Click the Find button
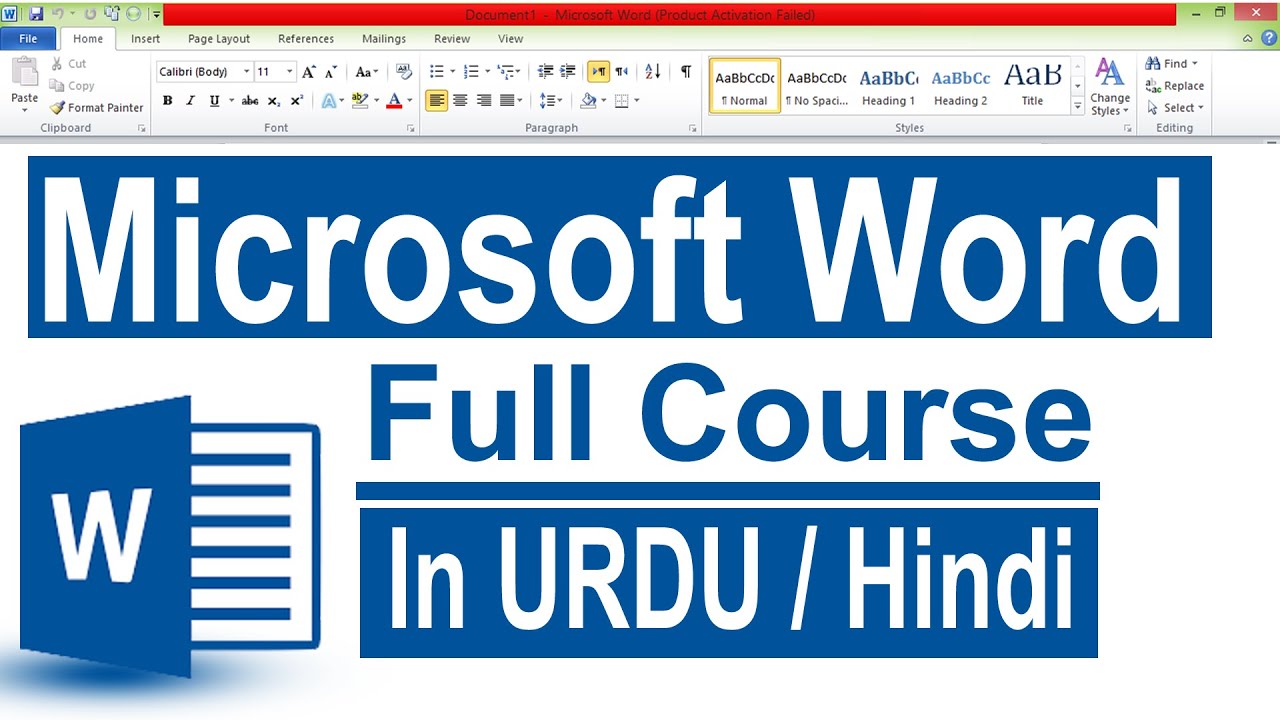 point(1172,64)
